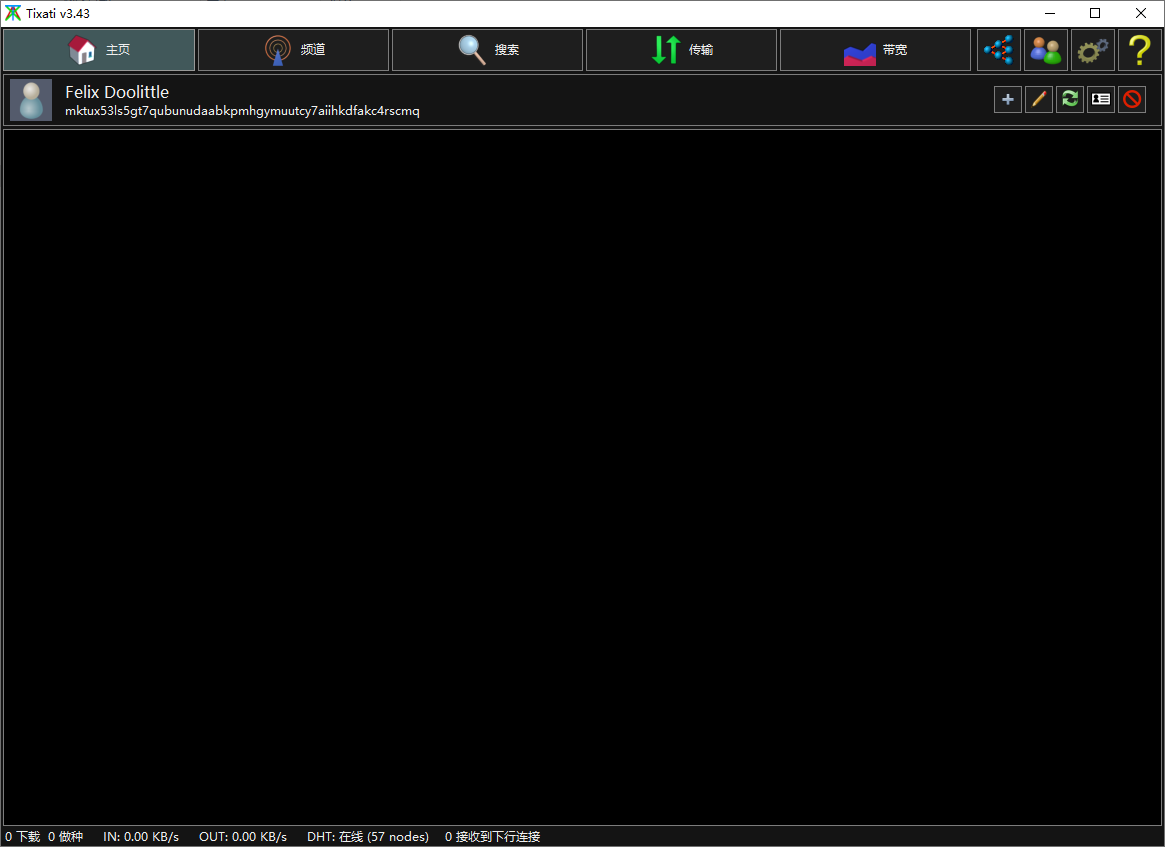Click the 0 做种 status entry
1165x847 pixels.
click(65, 837)
